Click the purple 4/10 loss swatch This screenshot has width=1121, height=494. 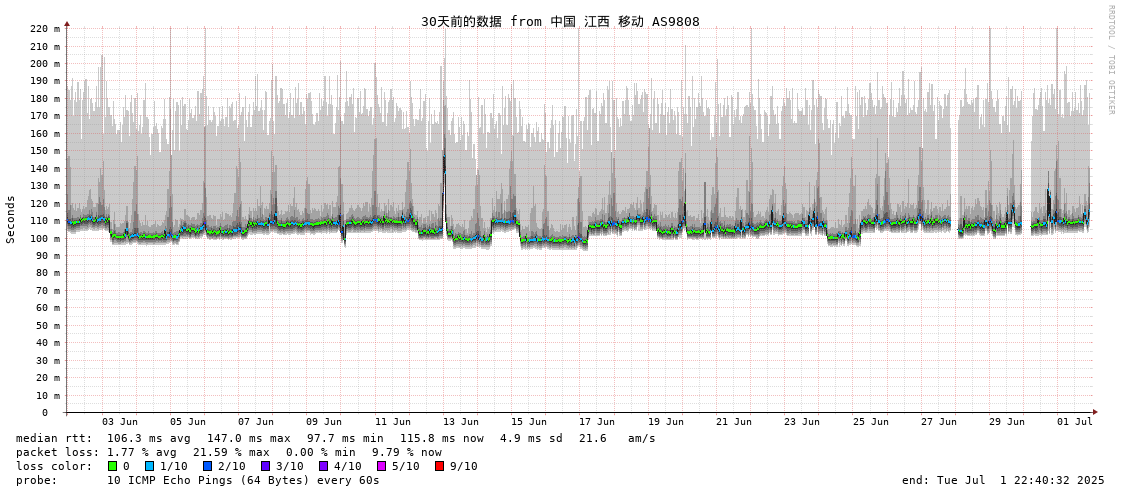tap(323, 466)
